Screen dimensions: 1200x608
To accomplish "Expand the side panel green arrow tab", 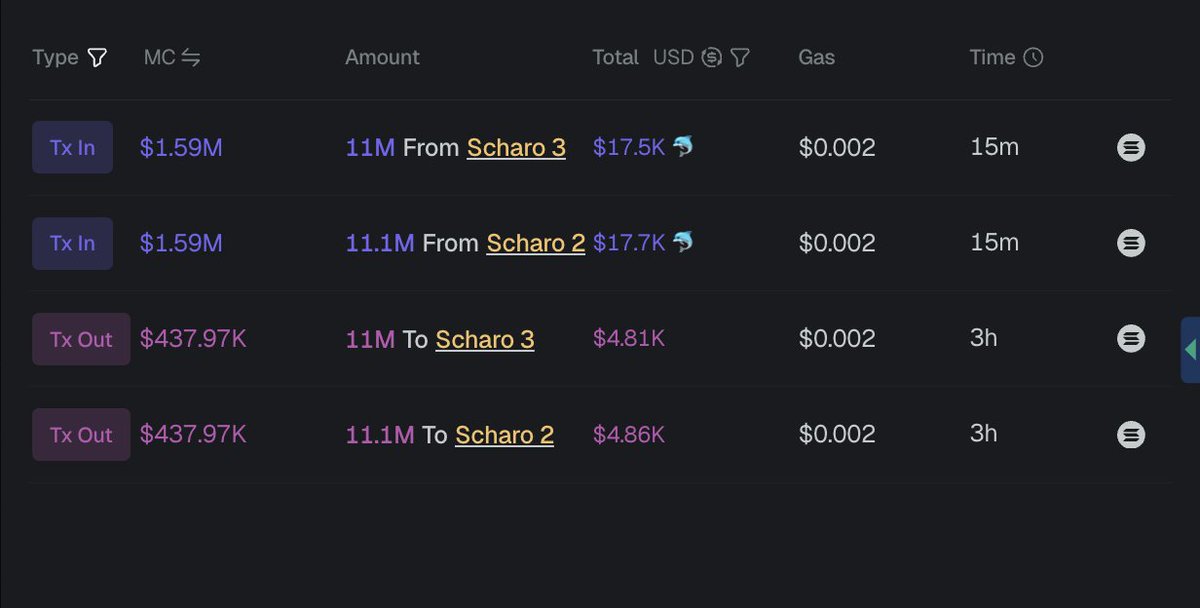I will click(x=1190, y=350).
